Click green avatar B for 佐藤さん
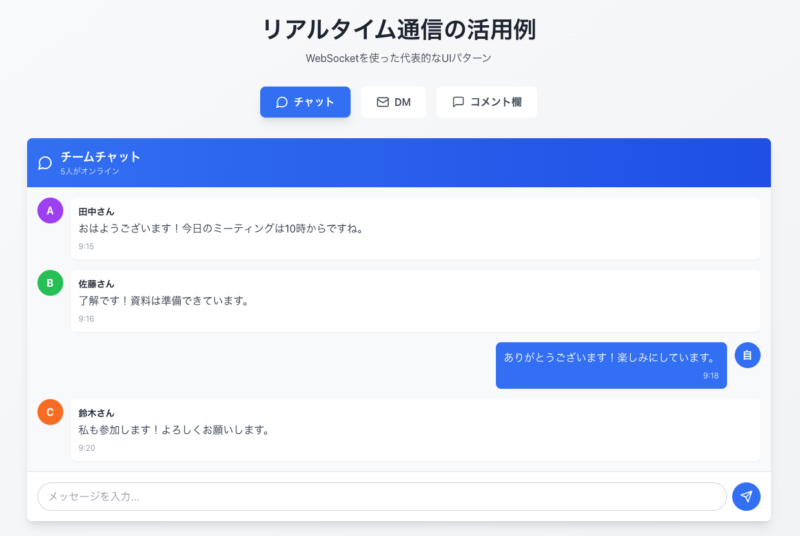This screenshot has width=800, height=536. [x=50, y=283]
